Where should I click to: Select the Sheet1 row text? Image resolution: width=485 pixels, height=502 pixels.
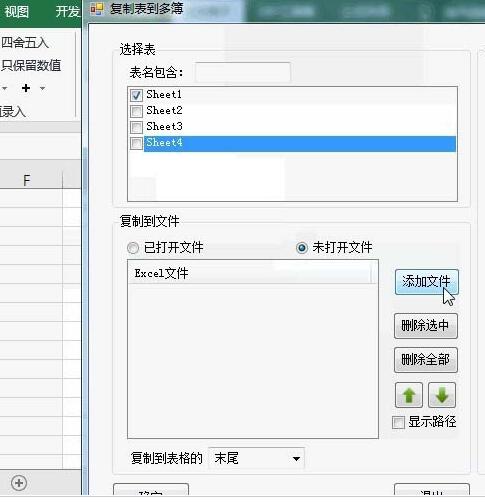[164, 94]
